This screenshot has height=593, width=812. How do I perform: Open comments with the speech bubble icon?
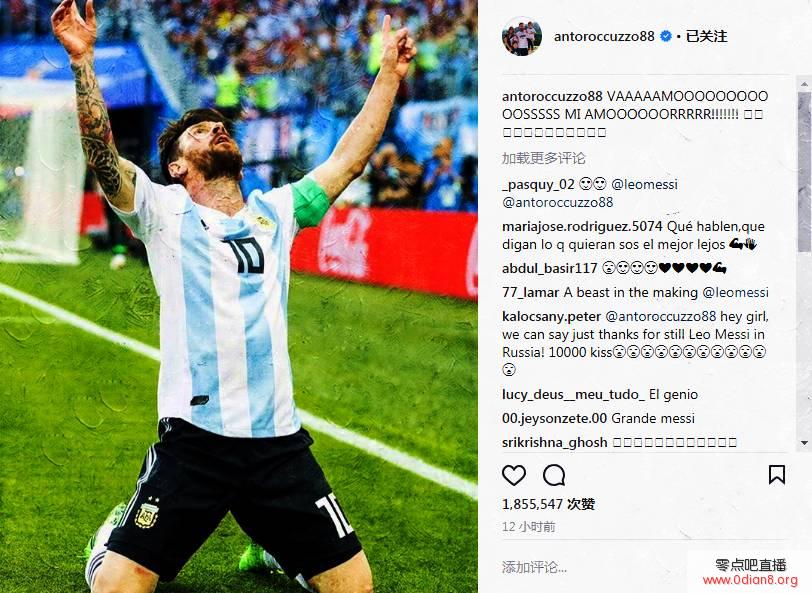(x=554, y=475)
